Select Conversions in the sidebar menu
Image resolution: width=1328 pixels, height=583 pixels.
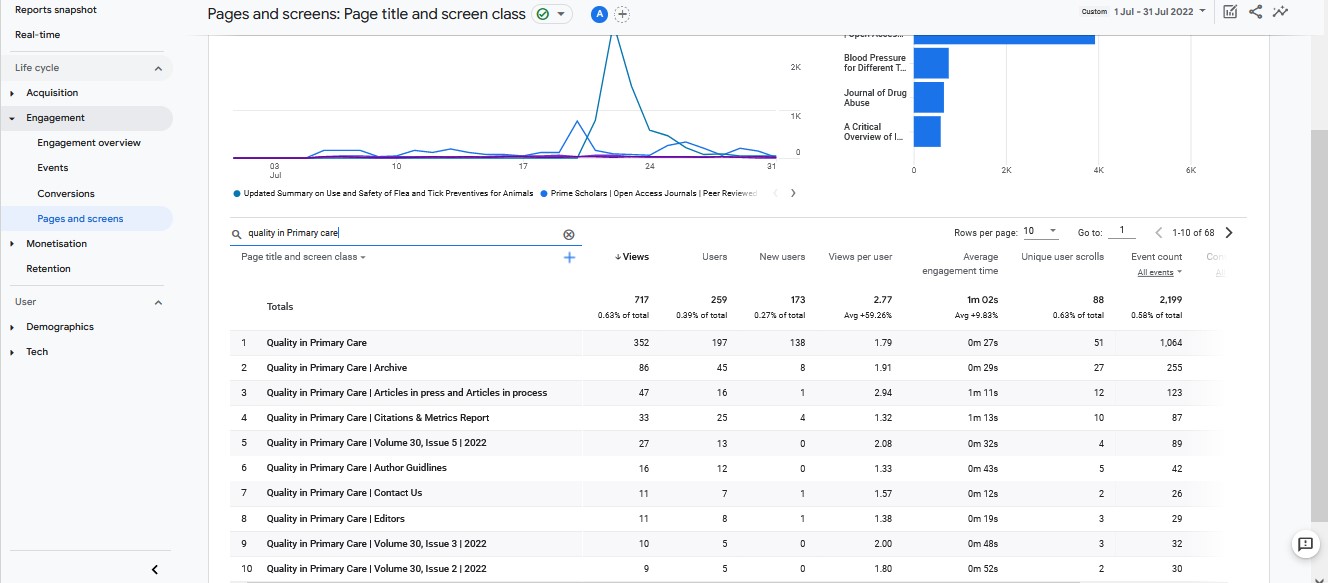tap(66, 193)
